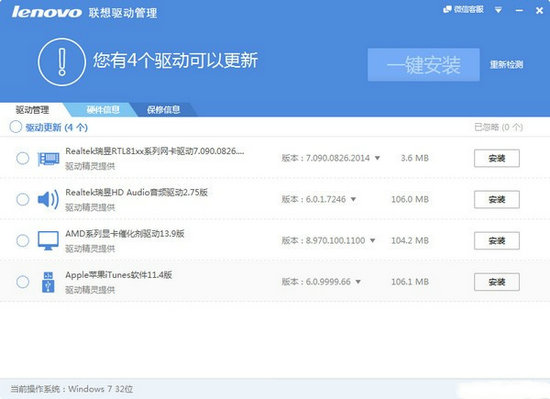The height and width of the screenshot is (399, 550).
Task: Click the Realtek瑞昱HD Audio driver name text
Action: pyautogui.click(x=136, y=192)
